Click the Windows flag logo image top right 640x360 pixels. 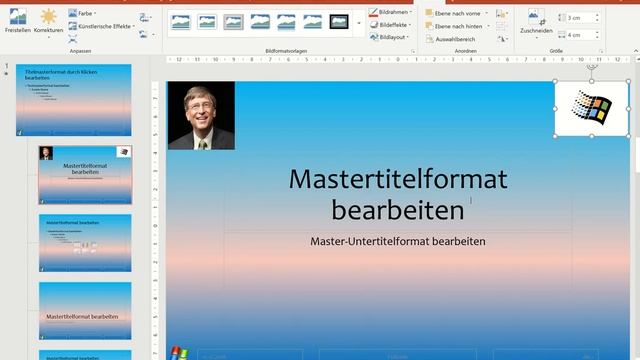tap(591, 109)
